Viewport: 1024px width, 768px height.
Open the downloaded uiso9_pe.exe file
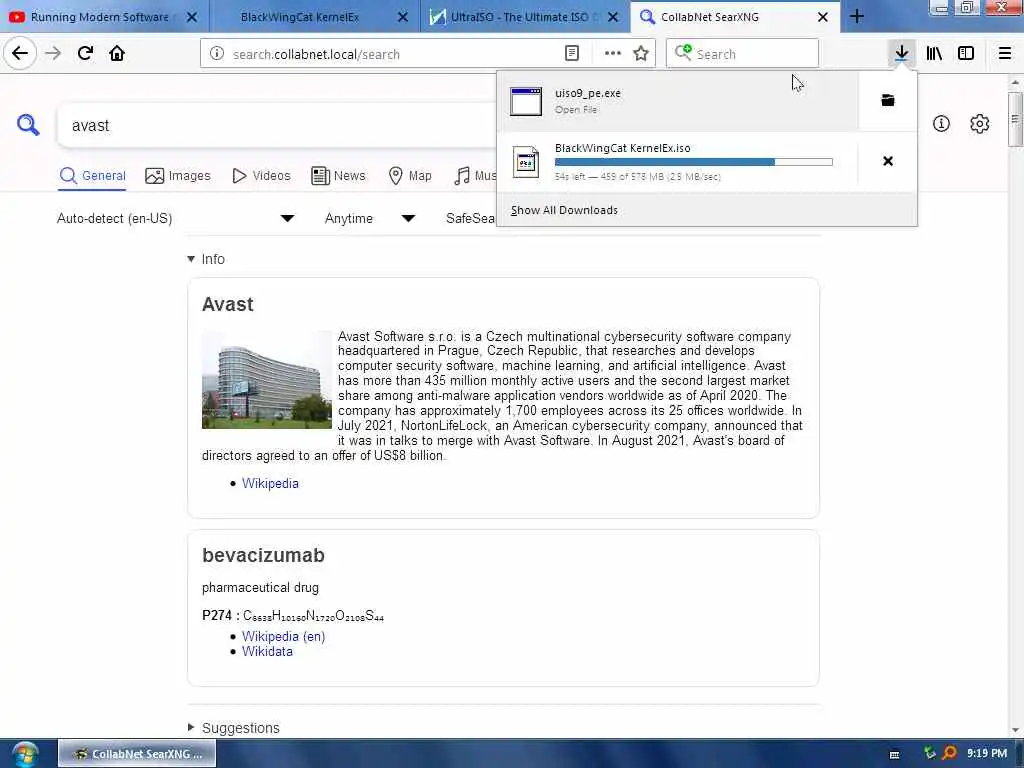(678, 101)
